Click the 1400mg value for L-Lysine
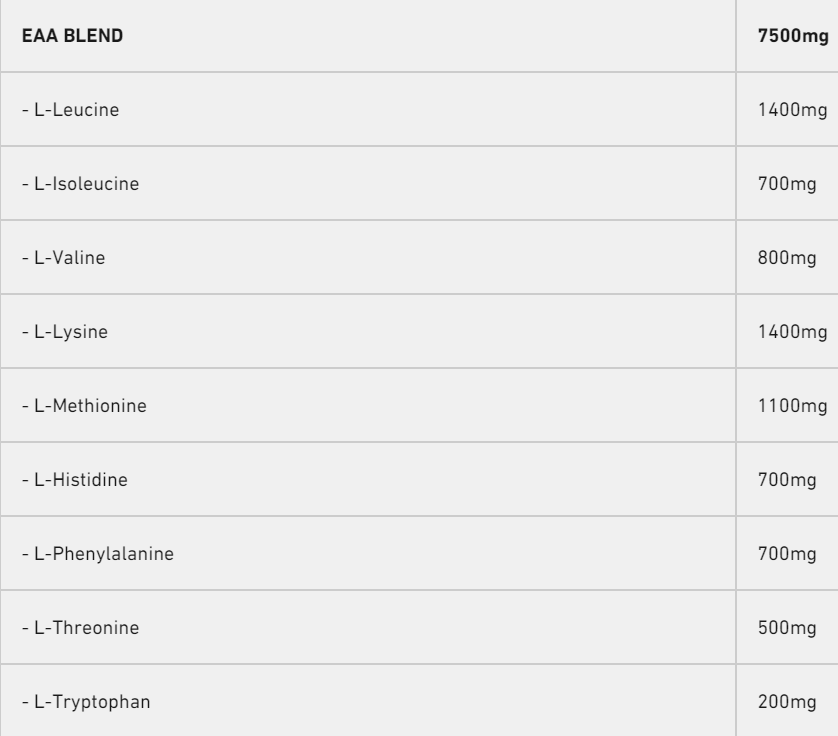838x736 pixels. pyautogui.click(x=794, y=332)
